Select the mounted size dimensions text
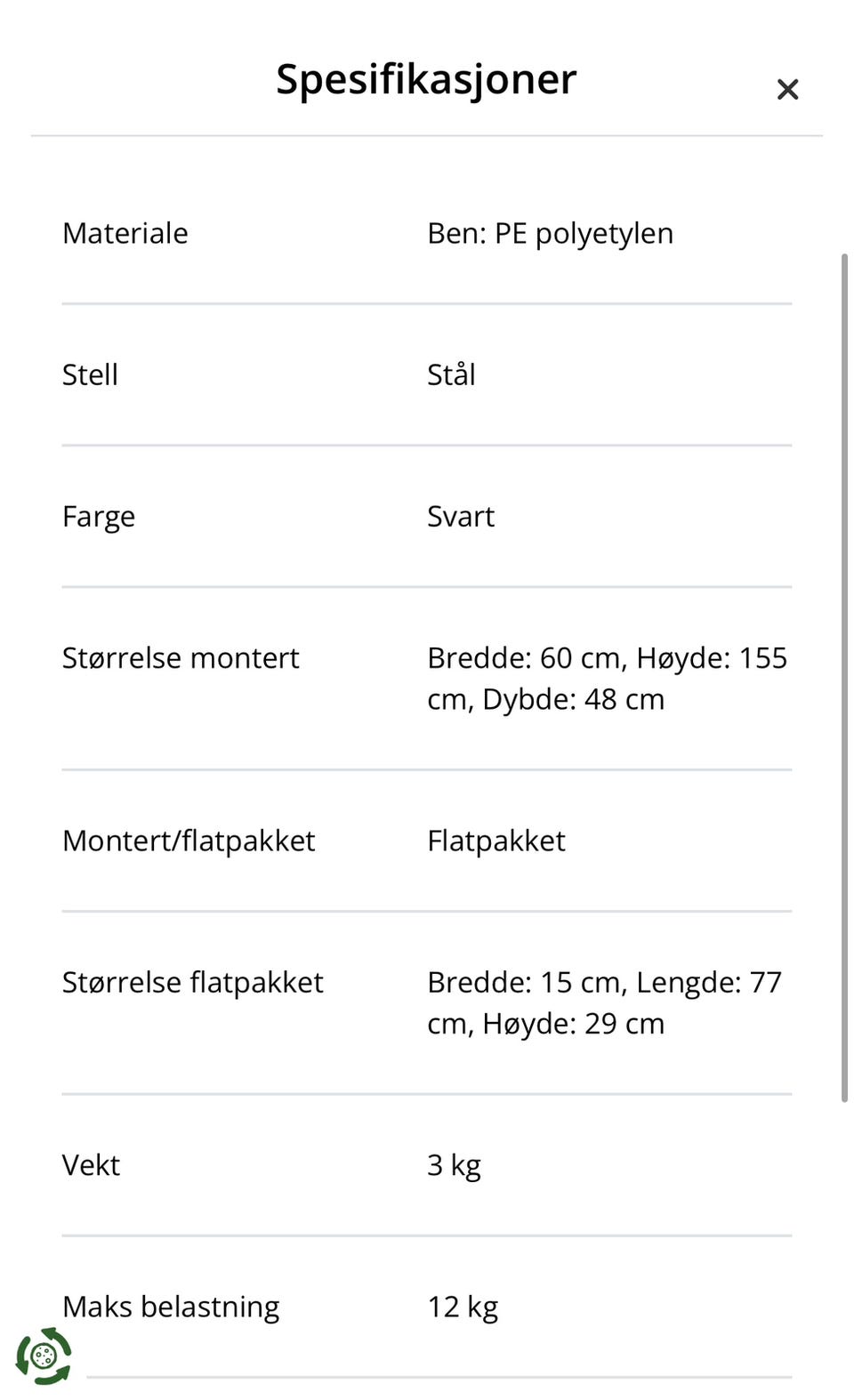Viewport: 854px width, 1400px height. [x=607, y=678]
